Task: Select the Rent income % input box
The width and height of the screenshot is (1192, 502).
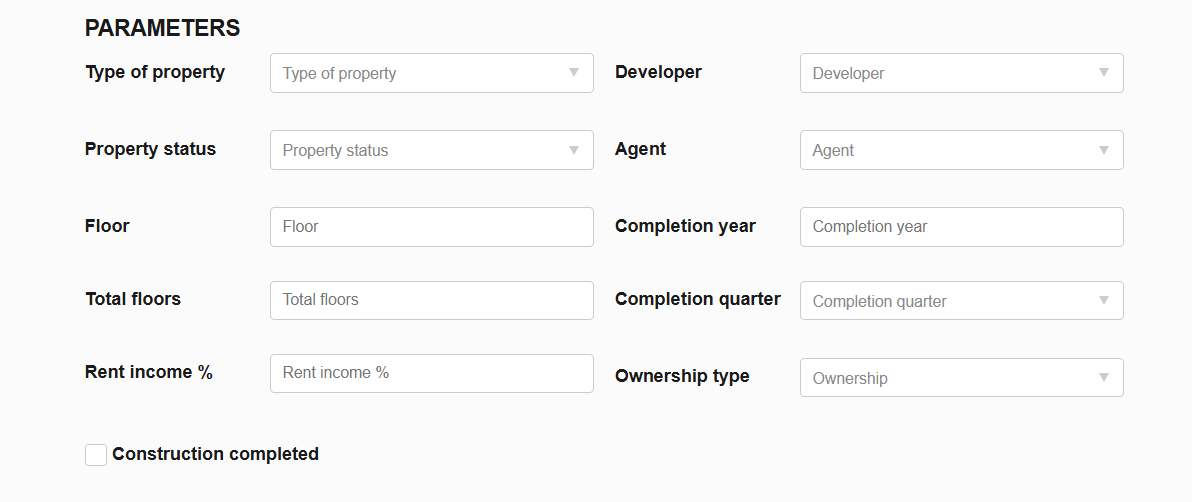Action: [431, 373]
